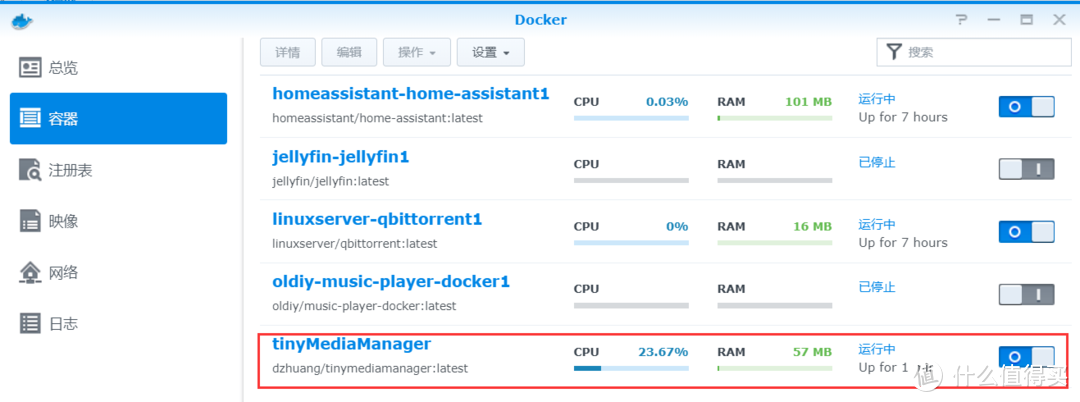The height and width of the screenshot is (402, 1080).
Task: Select oldiy-music-player-docker1 container name
Action: tap(391, 282)
